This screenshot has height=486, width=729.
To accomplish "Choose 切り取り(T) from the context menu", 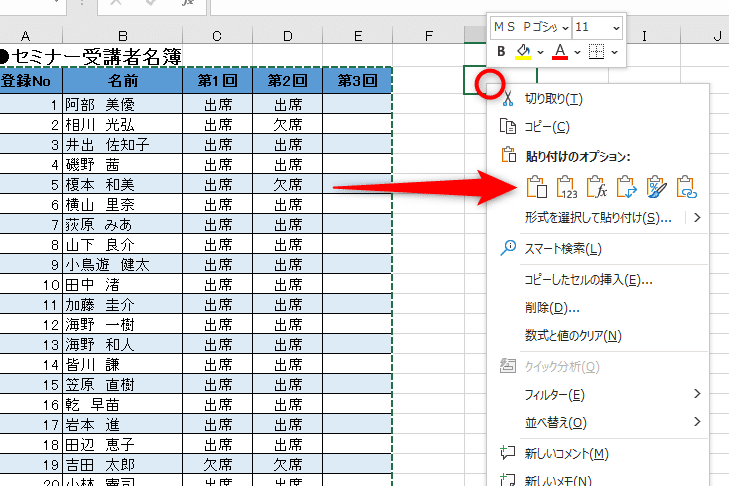I will (553, 98).
